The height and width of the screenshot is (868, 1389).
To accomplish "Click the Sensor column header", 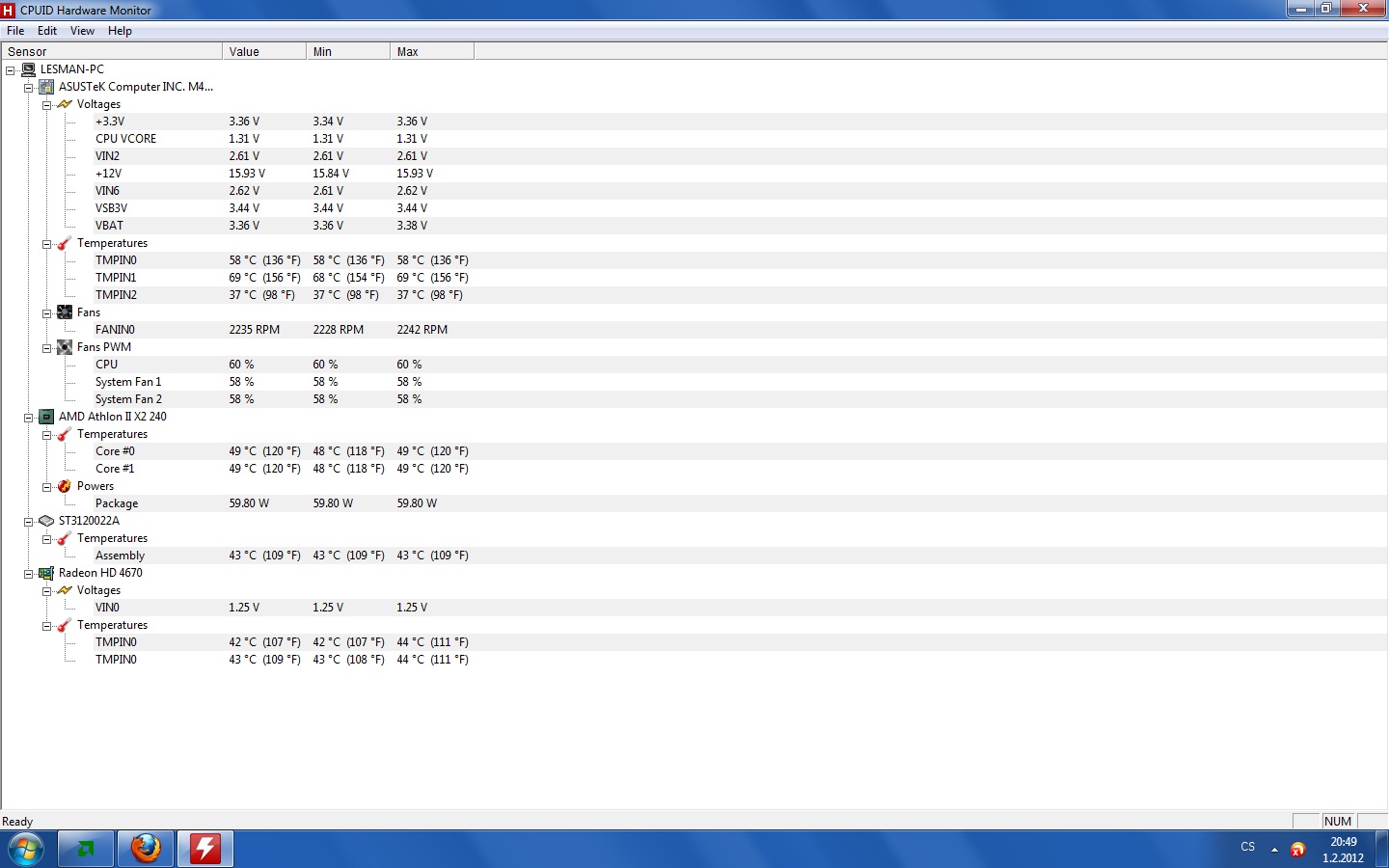I will point(112,51).
